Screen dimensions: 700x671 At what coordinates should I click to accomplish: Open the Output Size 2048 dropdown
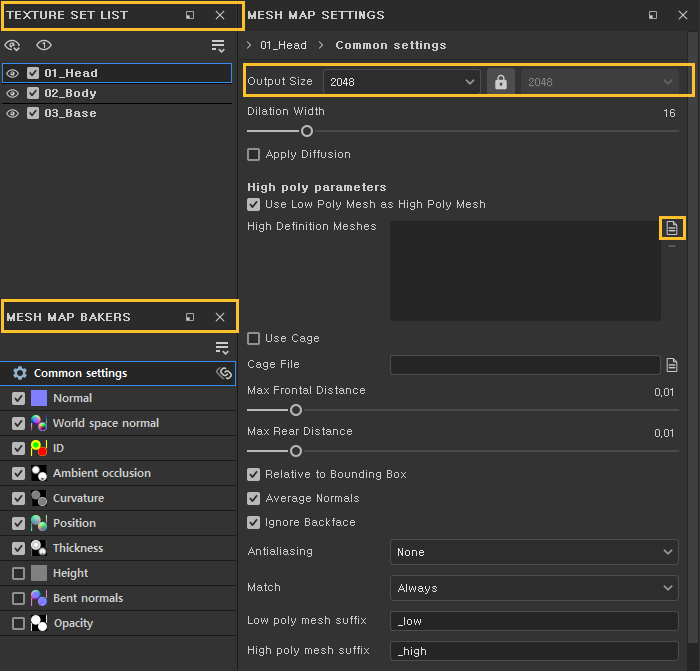pos(401,82)
